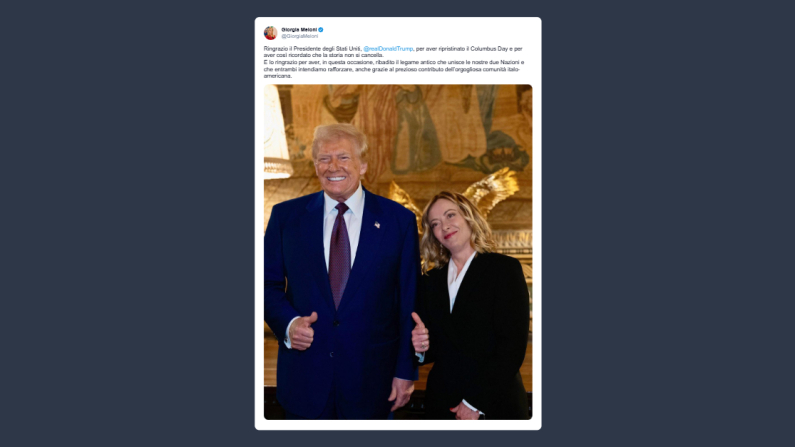Screen dimensions: 795x447
Task: Click the 'E lo ringrazio per aver' paragraph
Action: (x=394, y=69)
